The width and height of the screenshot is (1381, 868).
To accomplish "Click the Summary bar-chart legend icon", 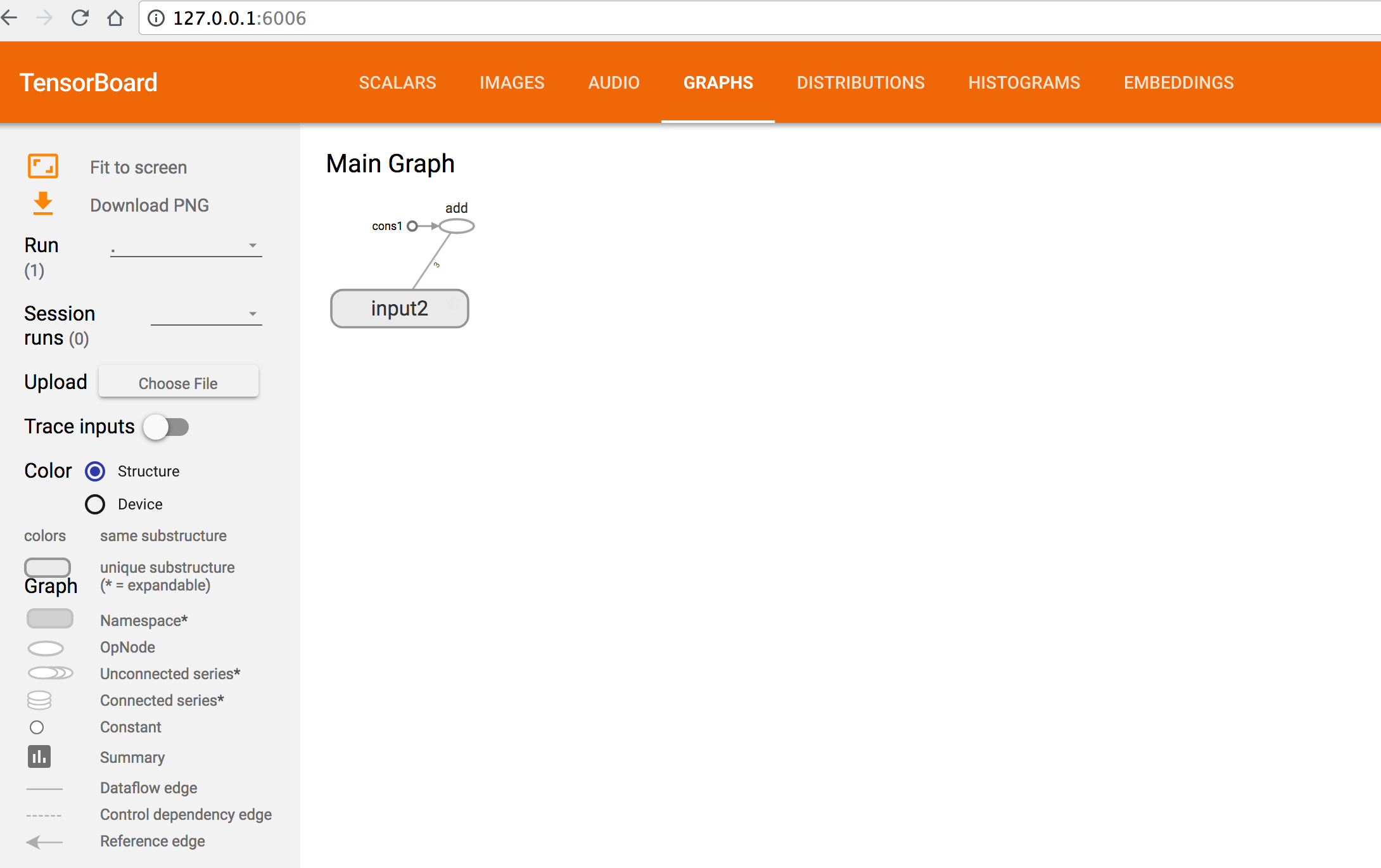I will click(x=39, y=756).
